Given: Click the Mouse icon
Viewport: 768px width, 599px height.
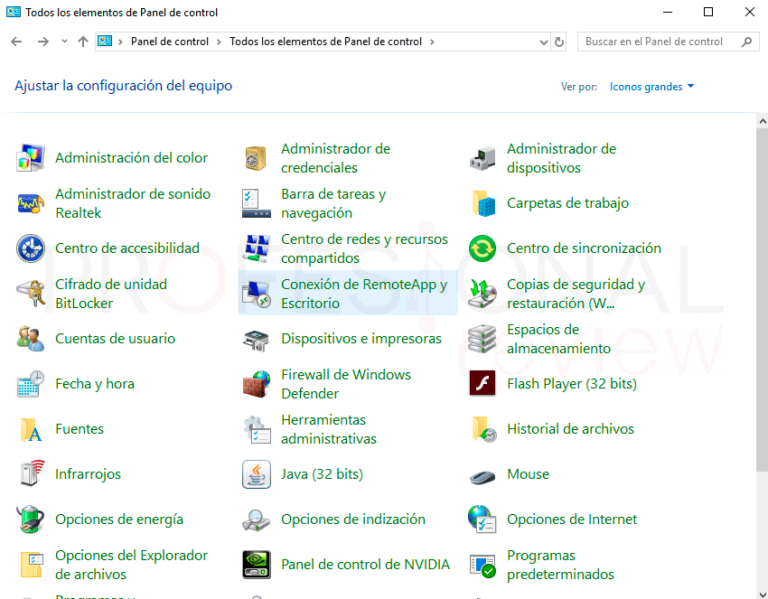Looking at the screenshot, I should [482, 477].
